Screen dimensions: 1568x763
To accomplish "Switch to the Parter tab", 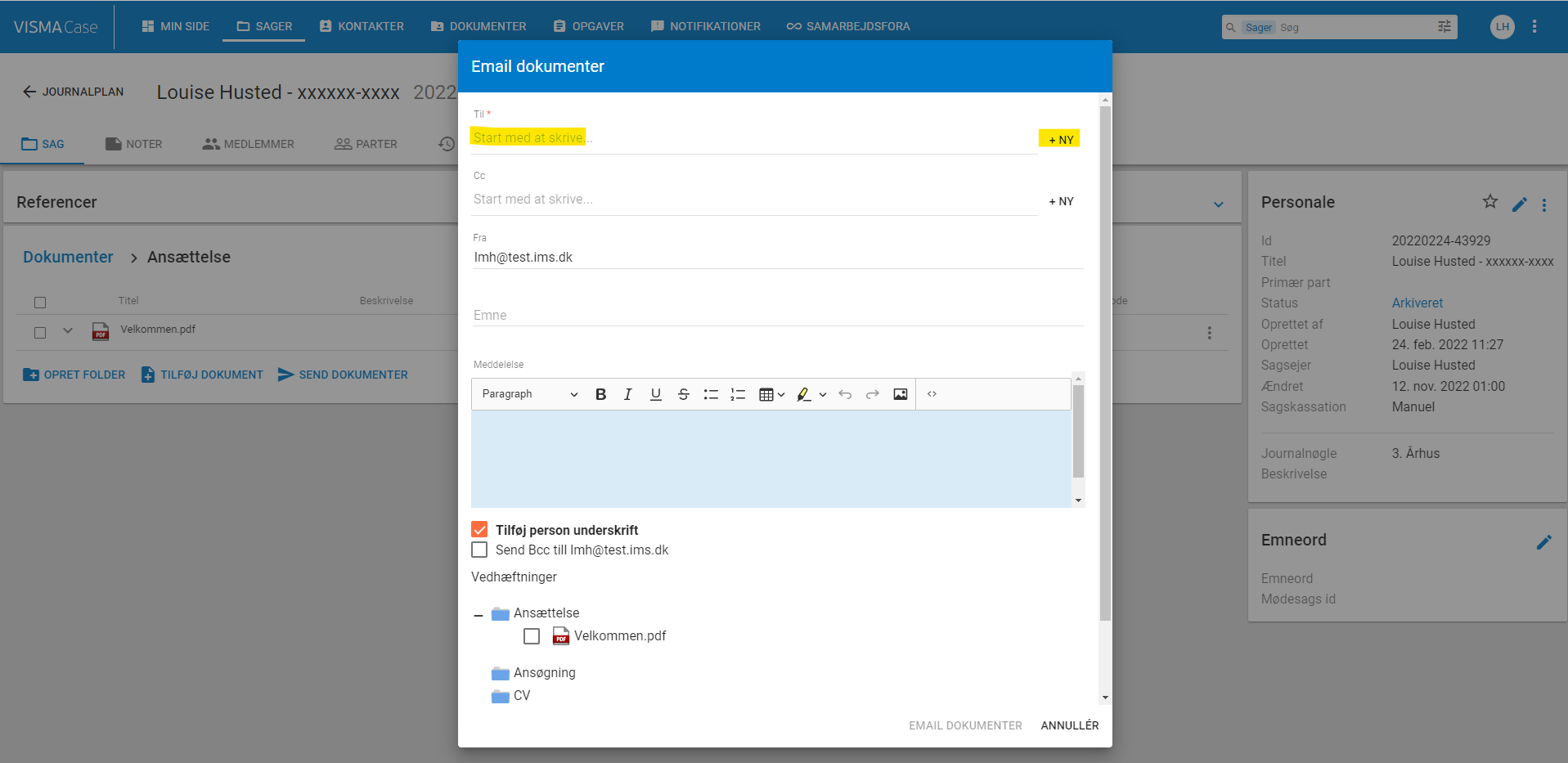I will click(x=366, y=144).
